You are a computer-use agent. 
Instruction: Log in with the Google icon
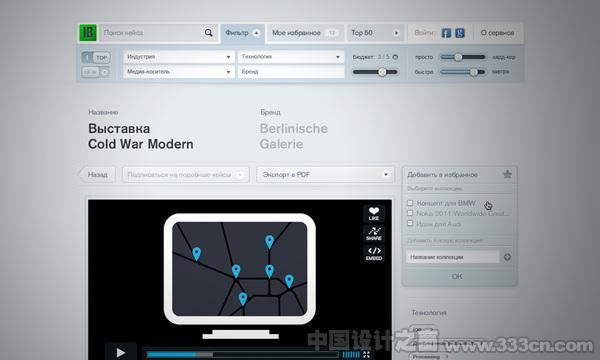click(460, 33)
